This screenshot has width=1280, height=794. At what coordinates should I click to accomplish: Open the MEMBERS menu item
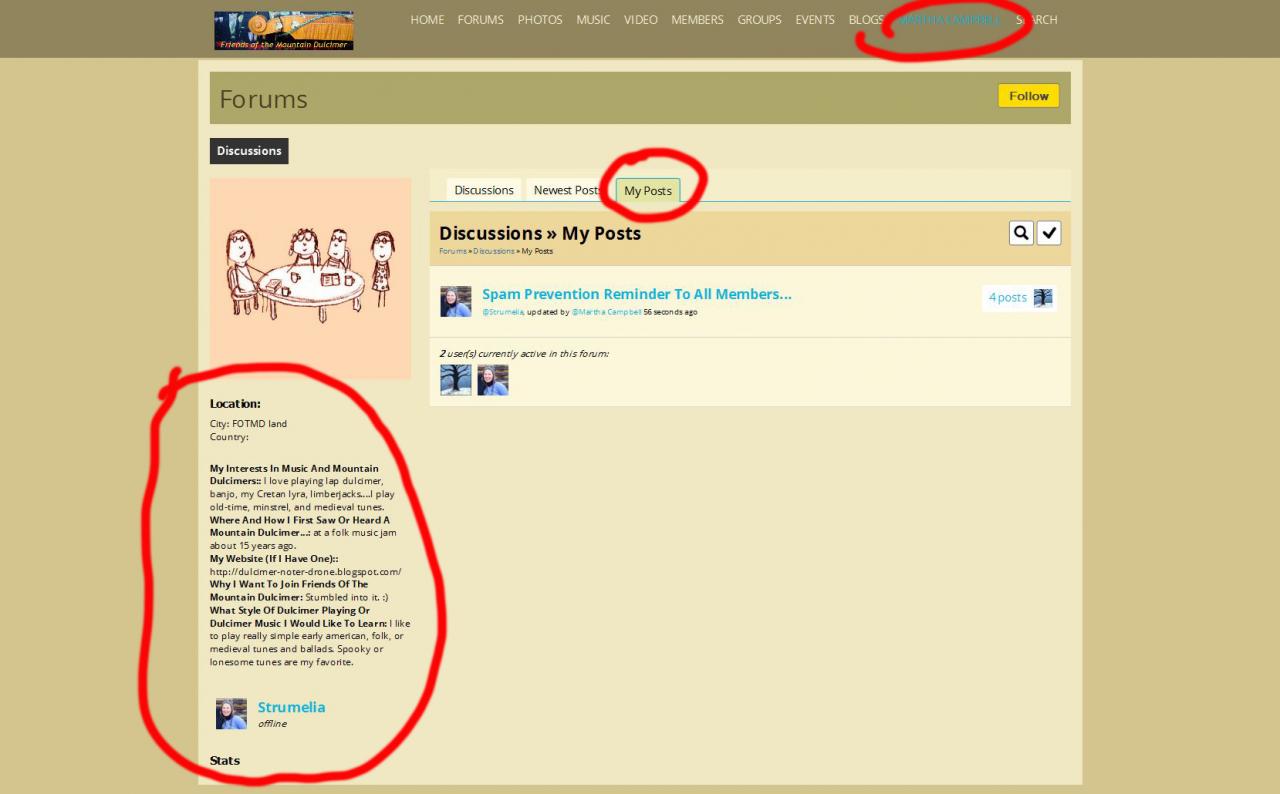[x=697, y=20]
